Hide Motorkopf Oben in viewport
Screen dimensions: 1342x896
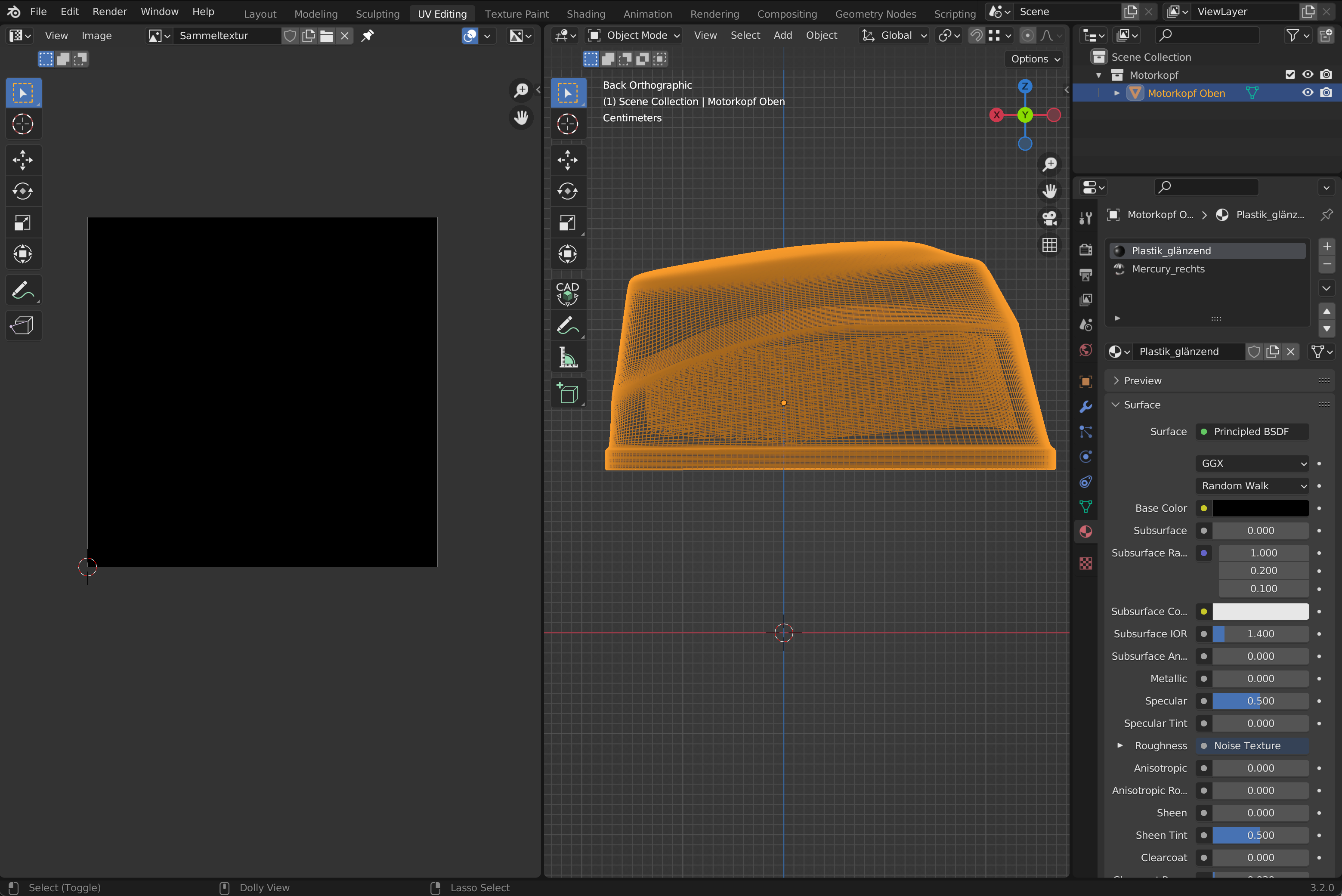pos(1307,93)
